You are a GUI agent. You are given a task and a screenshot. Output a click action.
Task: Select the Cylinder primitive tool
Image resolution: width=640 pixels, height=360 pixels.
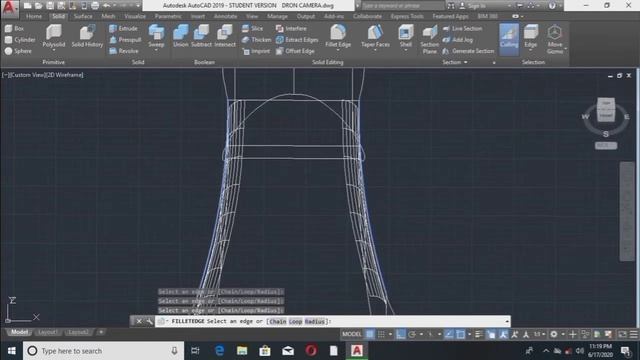20,40
